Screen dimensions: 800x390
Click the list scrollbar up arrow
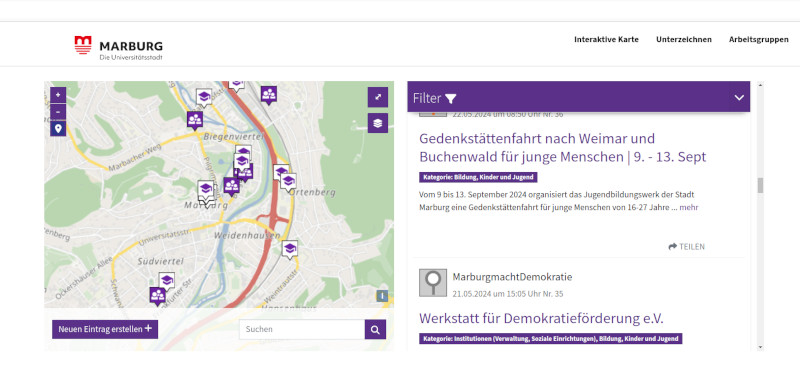click(x=760, y=84)
